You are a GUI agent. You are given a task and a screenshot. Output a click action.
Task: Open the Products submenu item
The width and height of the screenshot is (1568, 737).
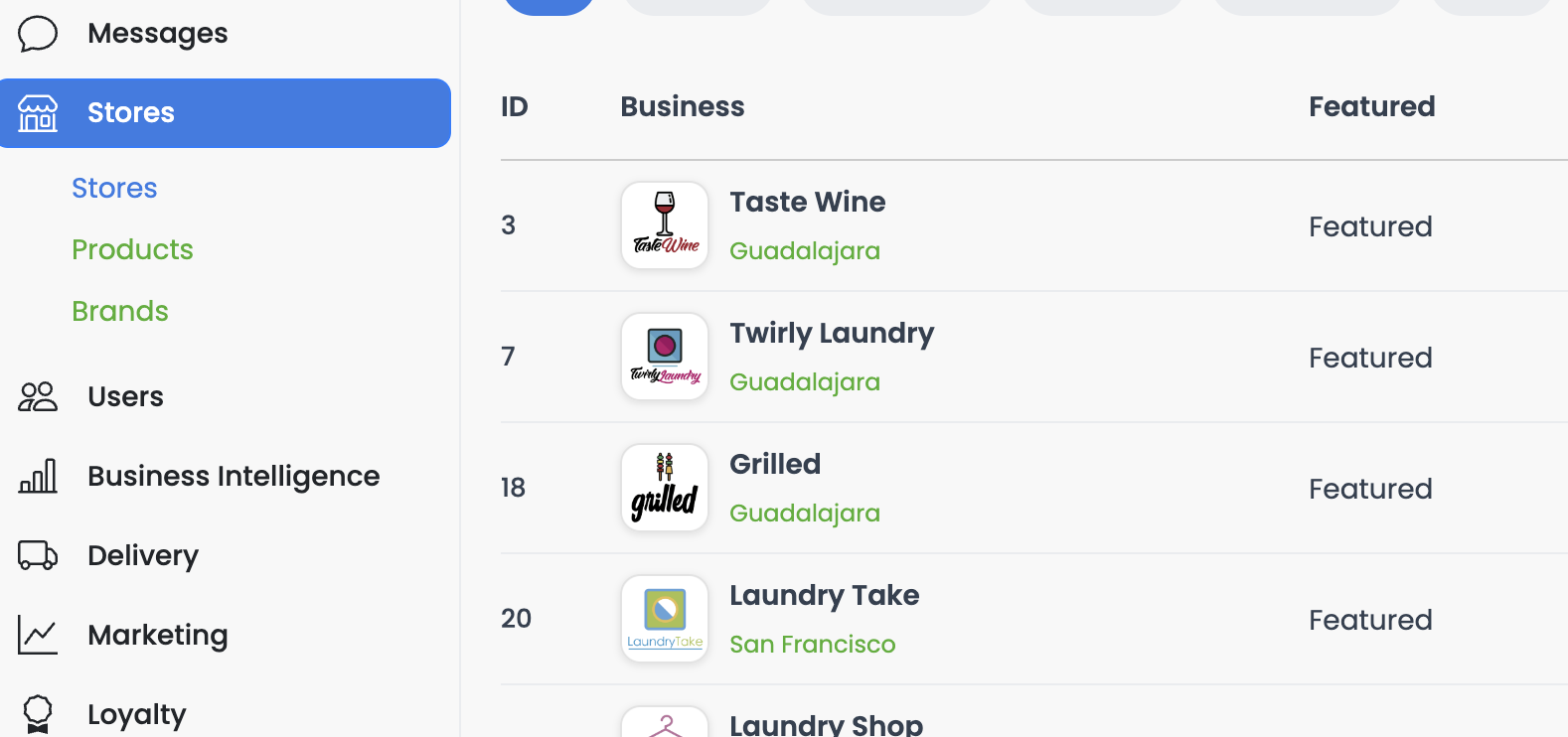click(x=132, y=249)
